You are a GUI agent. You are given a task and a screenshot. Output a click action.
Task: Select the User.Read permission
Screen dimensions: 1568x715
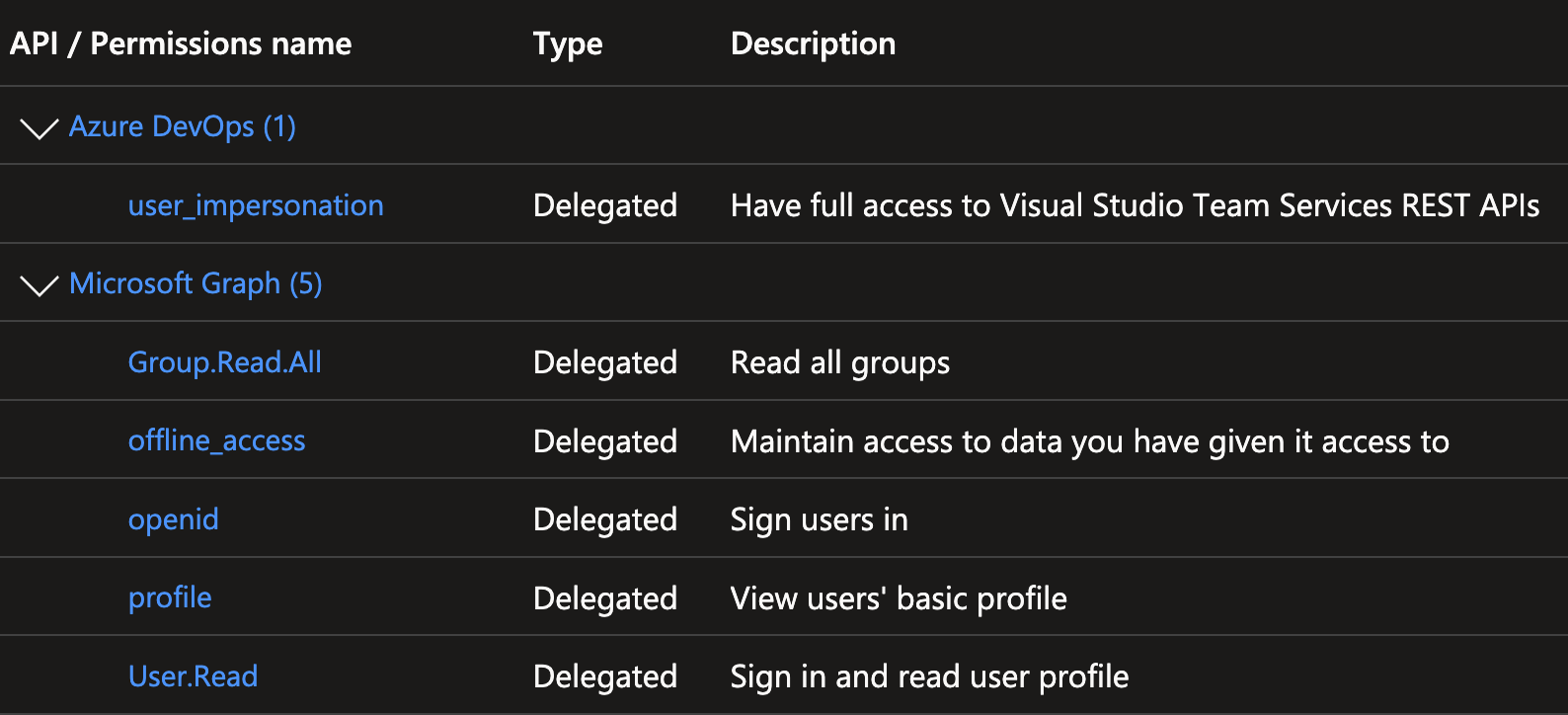click(193, 675)
